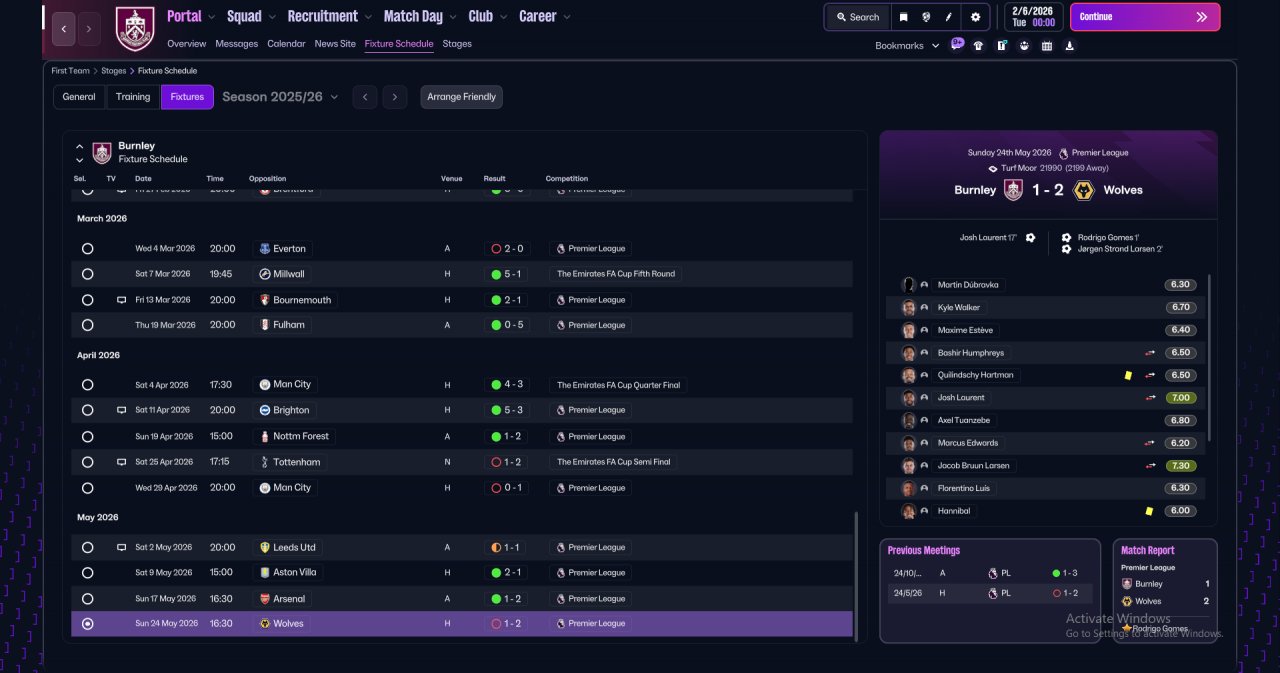Select the Arsenal fixture radio button
This screenshot has height=673, width=1280.
pyautogui.click(x=88, y=599)
